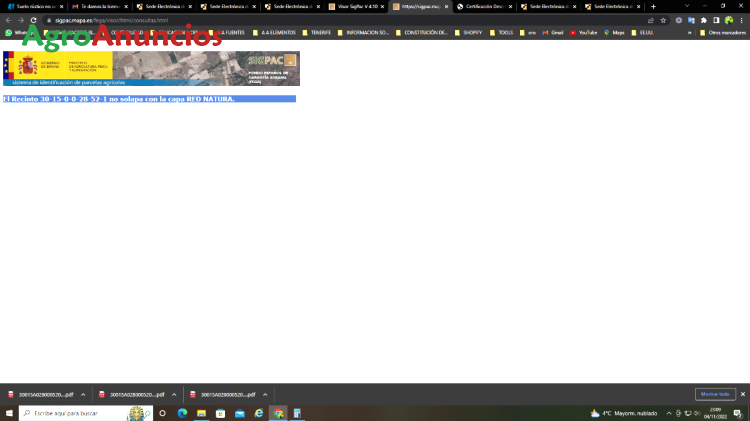Open the Gmail bookmark
Screen dimensions: 750x421
tap(553, 33)
